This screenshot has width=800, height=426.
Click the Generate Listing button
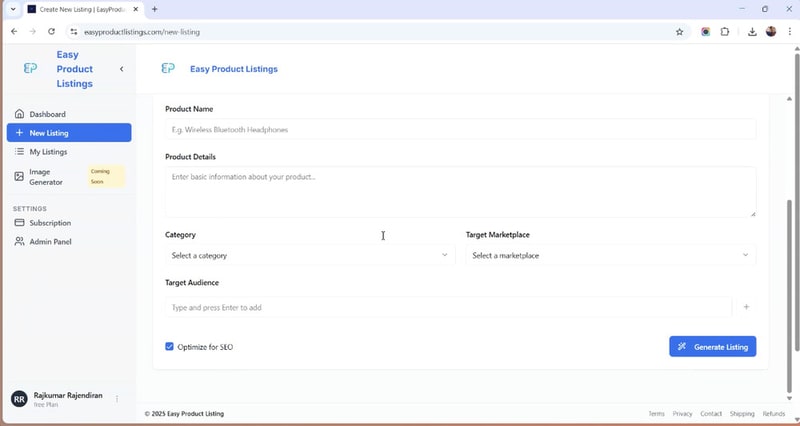click(712, 346)
